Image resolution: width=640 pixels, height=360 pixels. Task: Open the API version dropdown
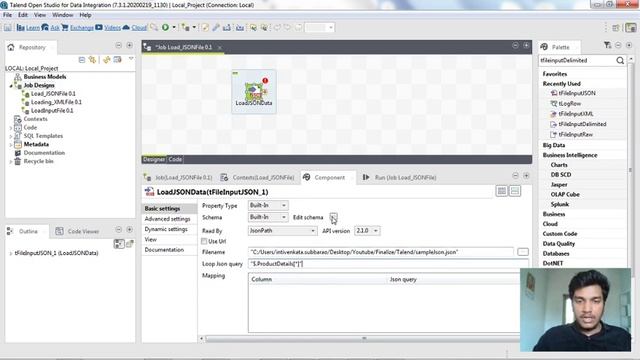367,231
